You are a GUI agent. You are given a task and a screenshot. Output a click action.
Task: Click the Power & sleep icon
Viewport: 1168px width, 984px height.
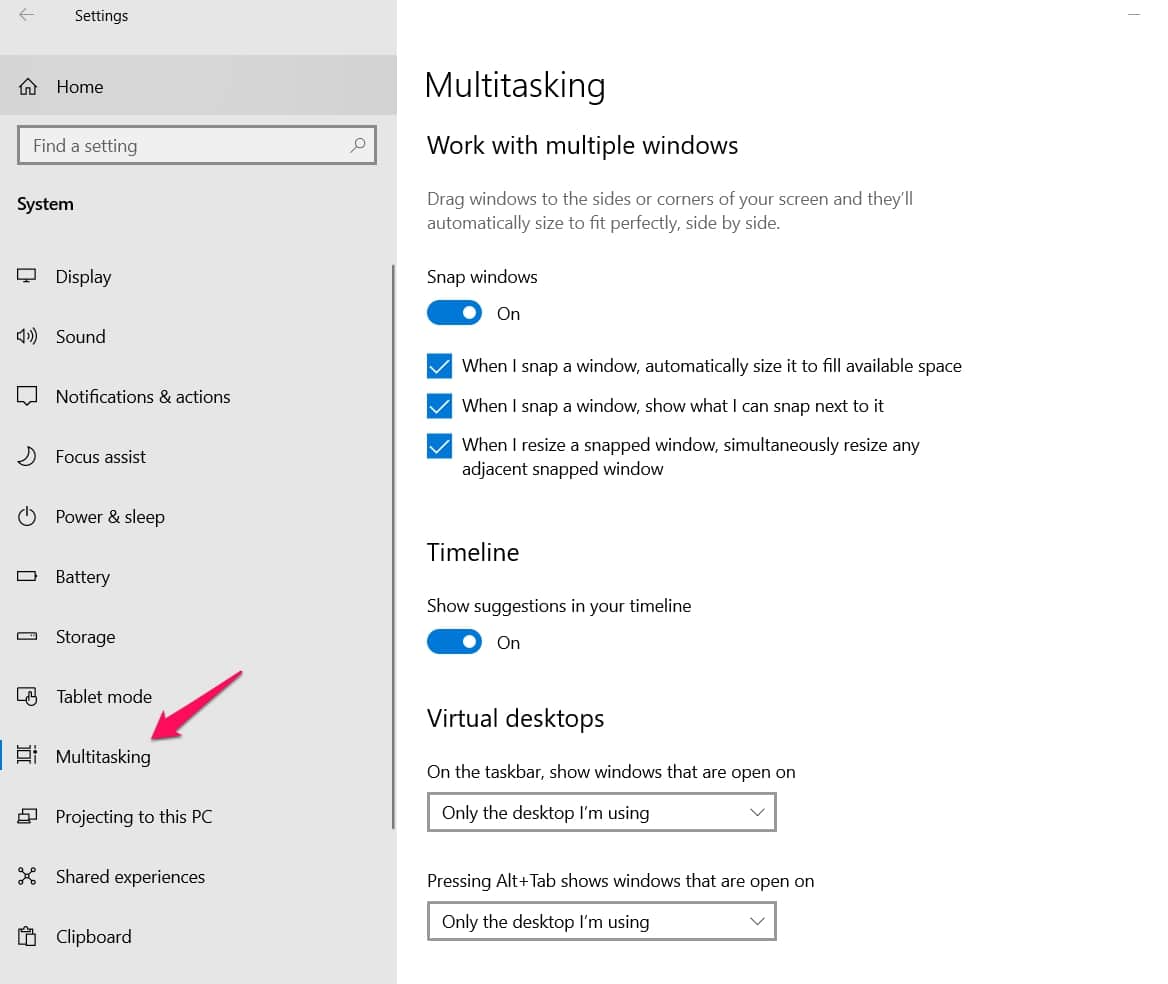click(27, 516)
